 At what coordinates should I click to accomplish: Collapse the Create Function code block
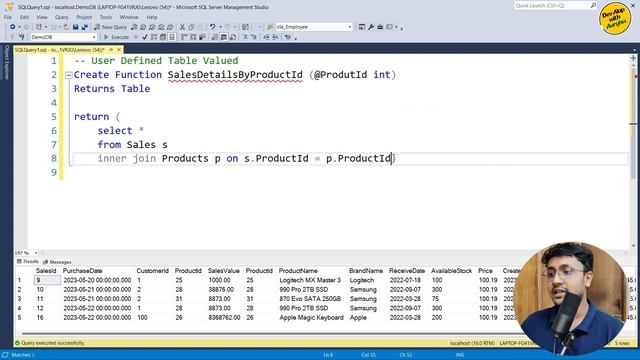(69, 75)
